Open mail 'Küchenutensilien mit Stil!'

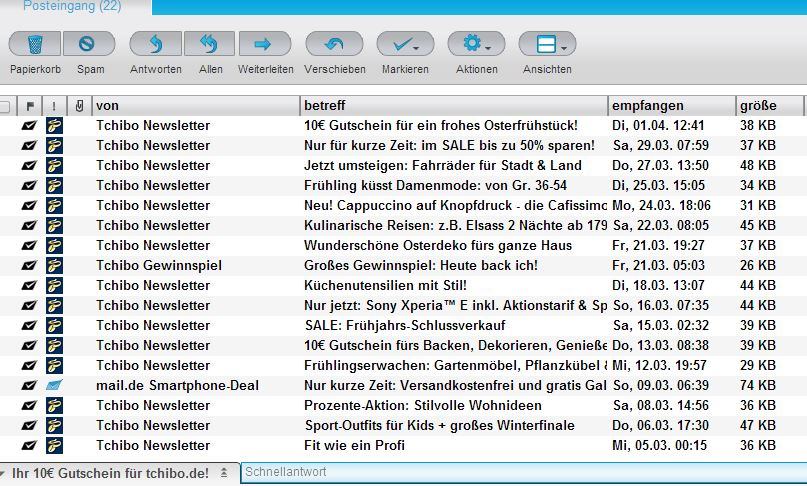pyautogui.click(x=385, y=286)
